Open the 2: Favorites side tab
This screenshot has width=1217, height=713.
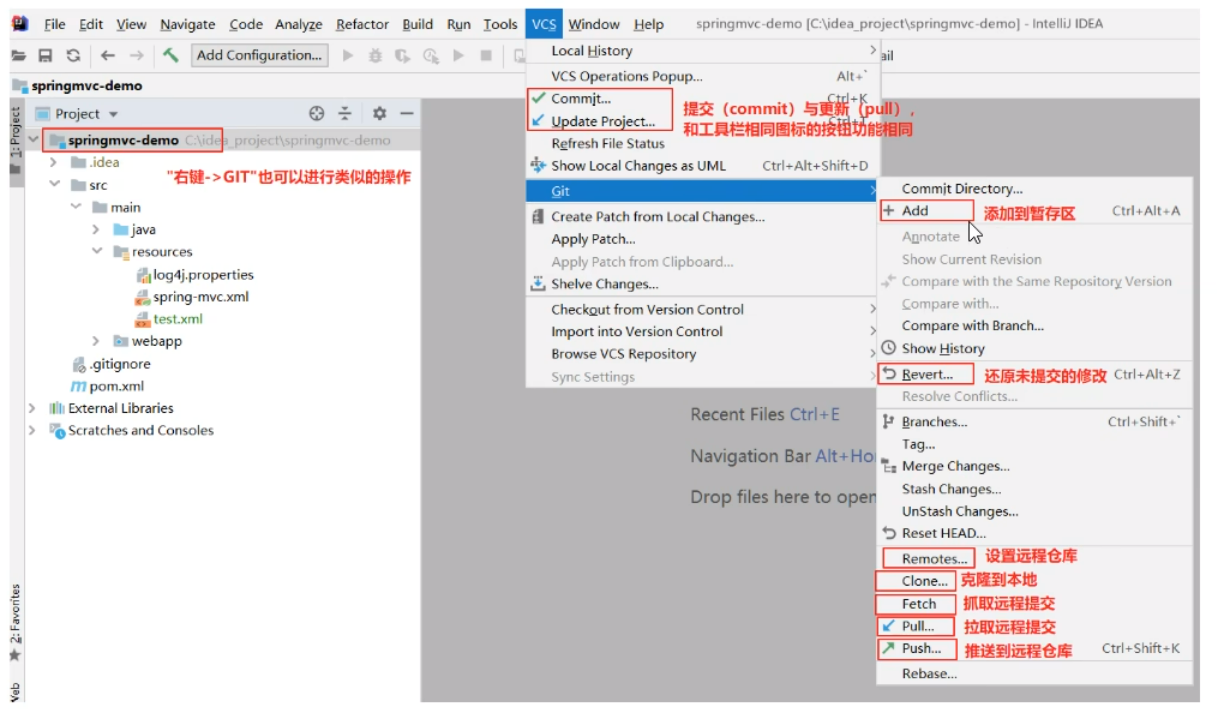[x=14, y=622]
